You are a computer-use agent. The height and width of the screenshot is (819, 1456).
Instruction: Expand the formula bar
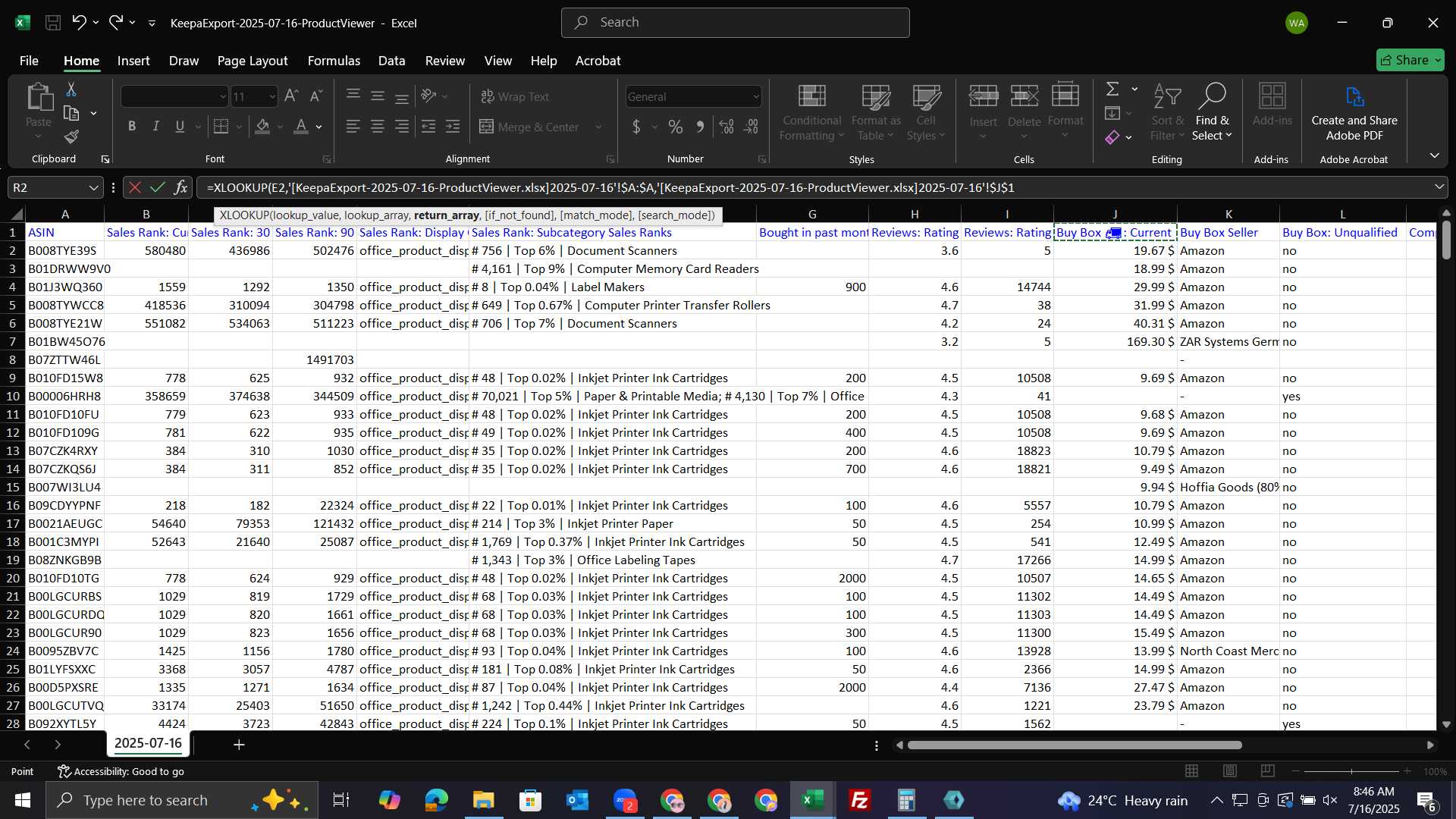coord(1439,187)
